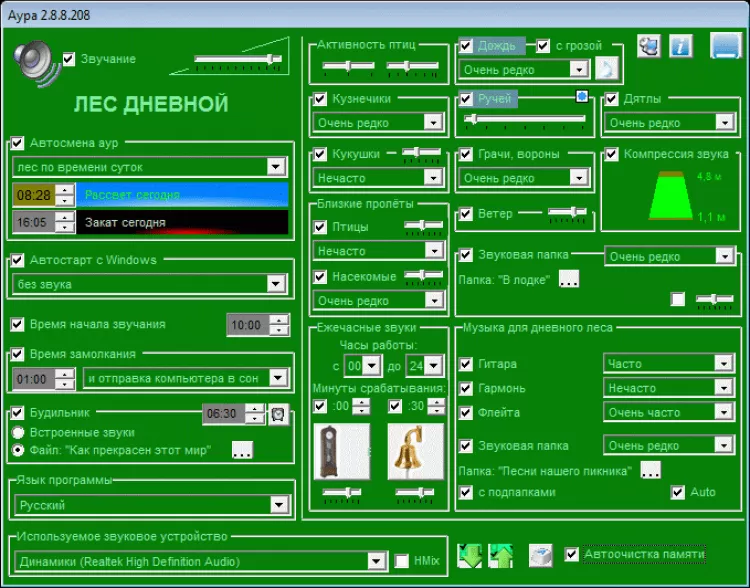750x588 pixels.
Task: Toggle the Время замолкания checkbox
Action: tap(18, 354)
